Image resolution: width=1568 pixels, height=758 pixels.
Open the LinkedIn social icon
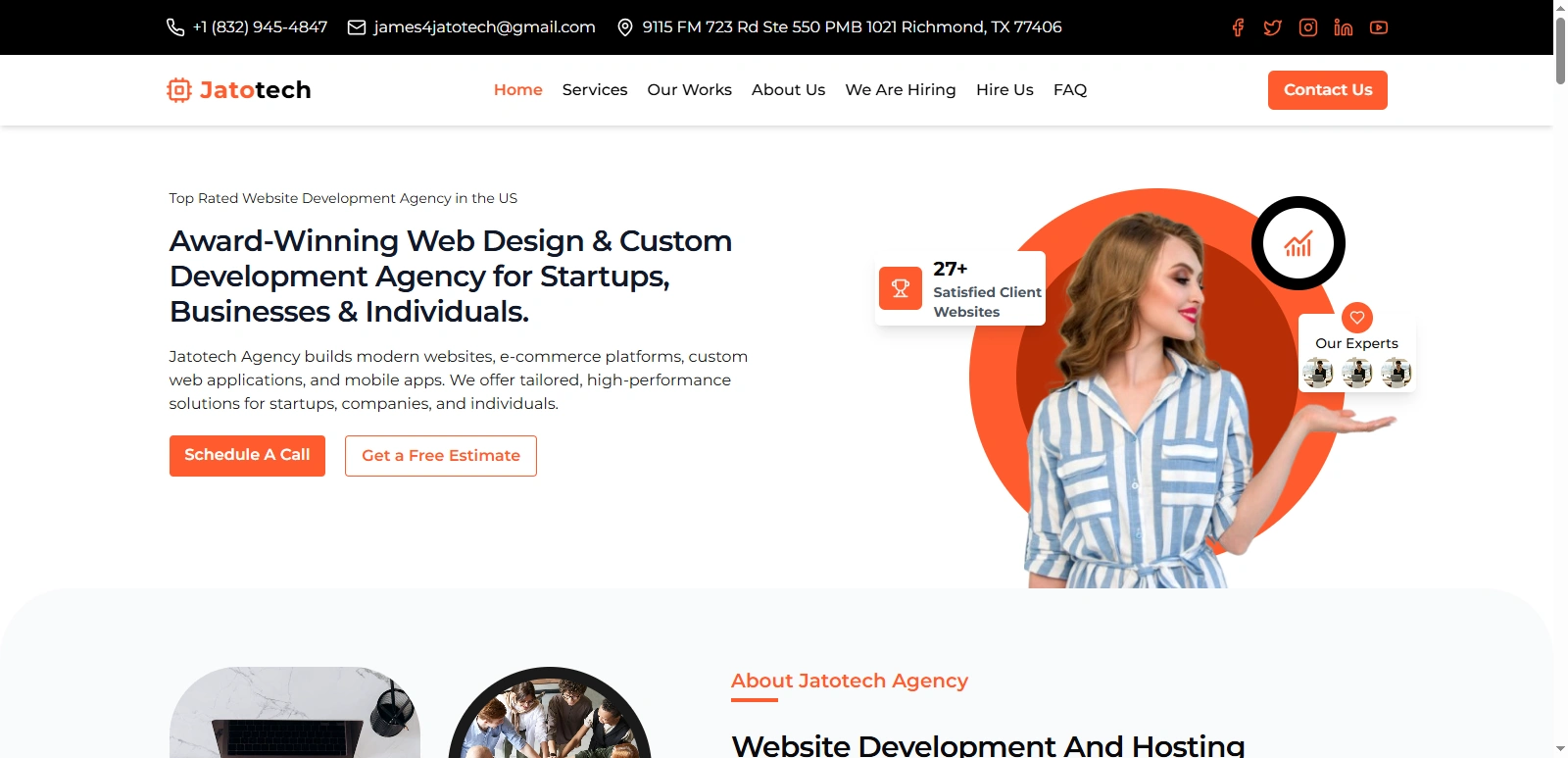[x=1344, y=27]
